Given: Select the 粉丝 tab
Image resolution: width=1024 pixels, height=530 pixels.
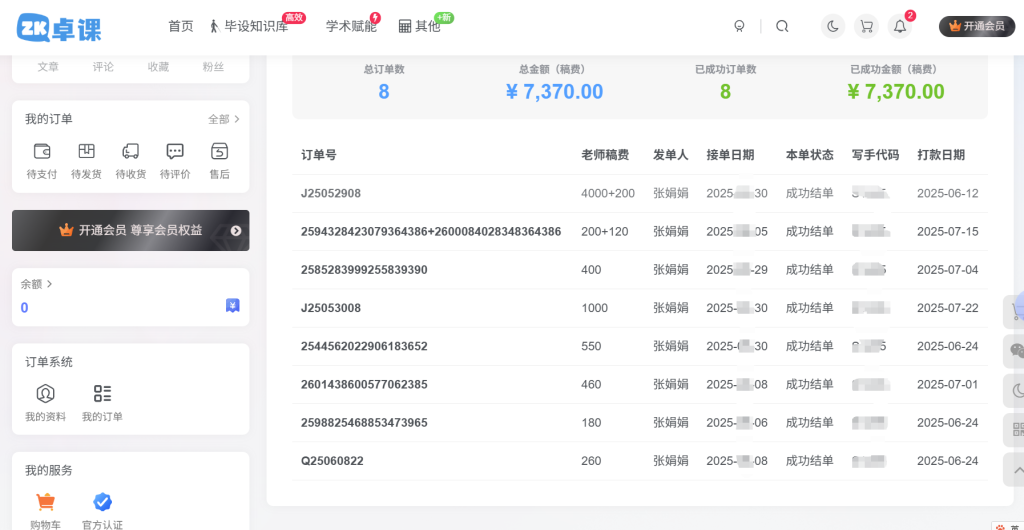Looking at the screenshot, I should pyautogui.click(x=214, y=67).
